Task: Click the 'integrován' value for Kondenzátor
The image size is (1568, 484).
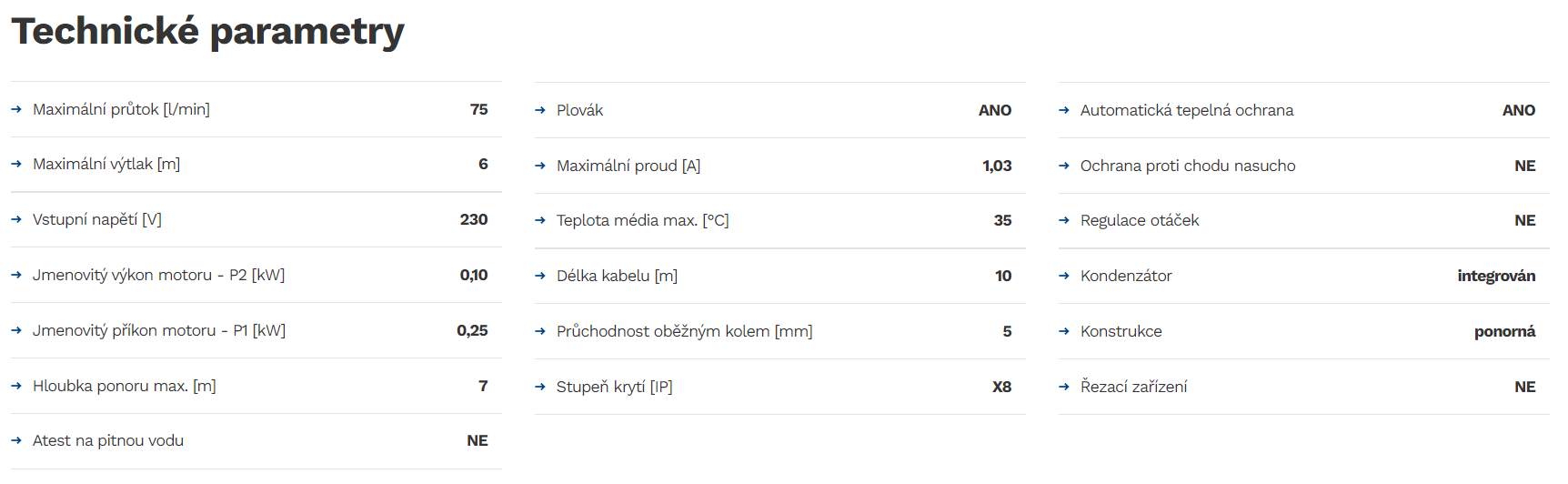Action: (1496, 276)
